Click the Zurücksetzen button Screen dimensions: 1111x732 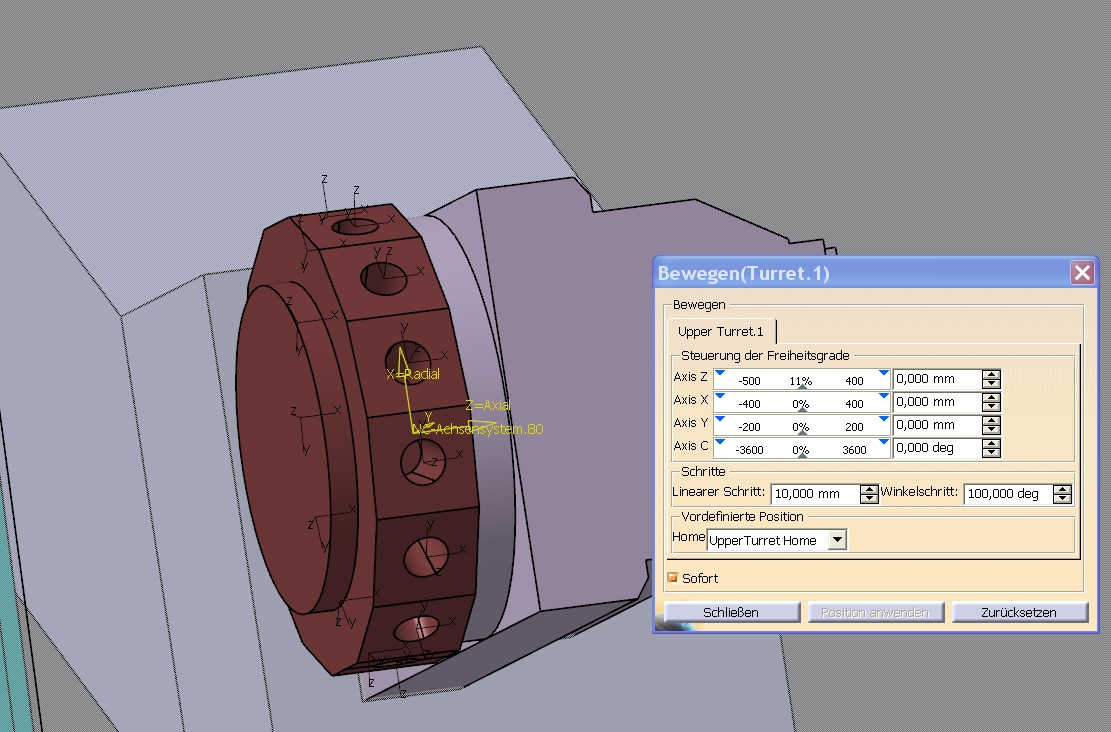pyautogui.click(x=1018, y=612)
